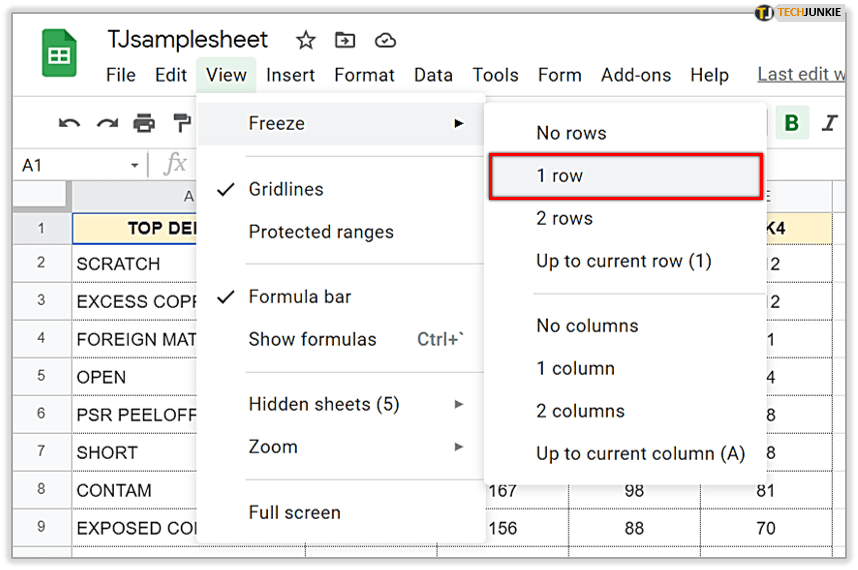This screenshot has width=858, height=570.
Task: Click the Redo arrow in toolbar
Action: pos(107,123)
